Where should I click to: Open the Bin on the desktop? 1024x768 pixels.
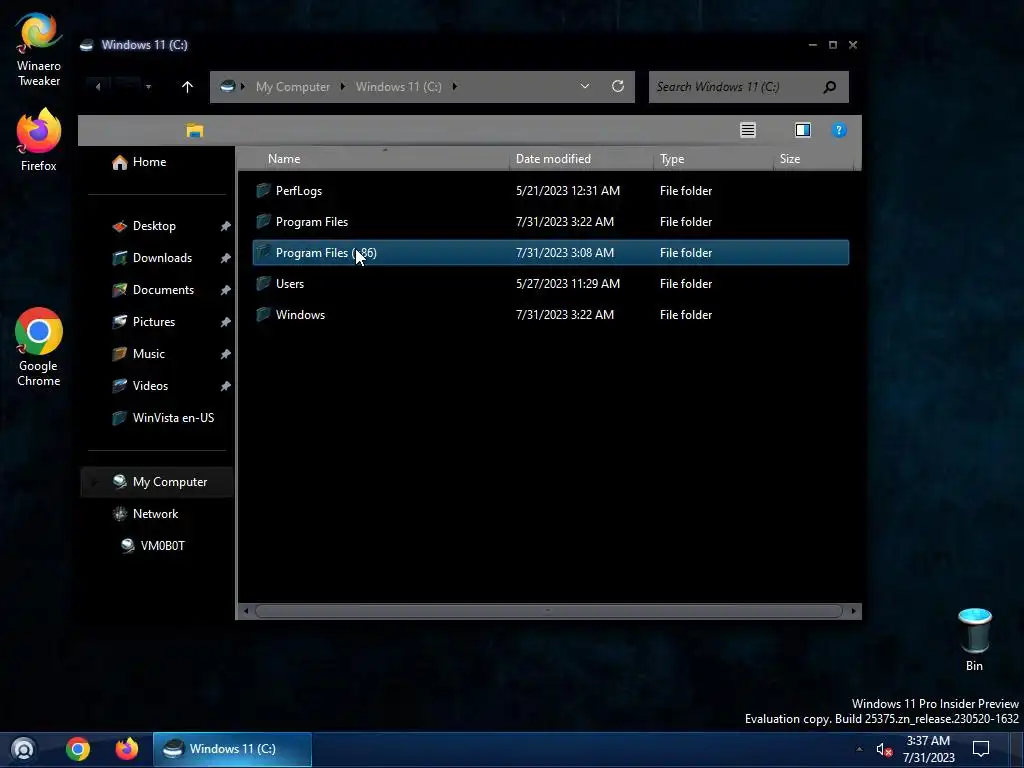click(x=974, y=639)
